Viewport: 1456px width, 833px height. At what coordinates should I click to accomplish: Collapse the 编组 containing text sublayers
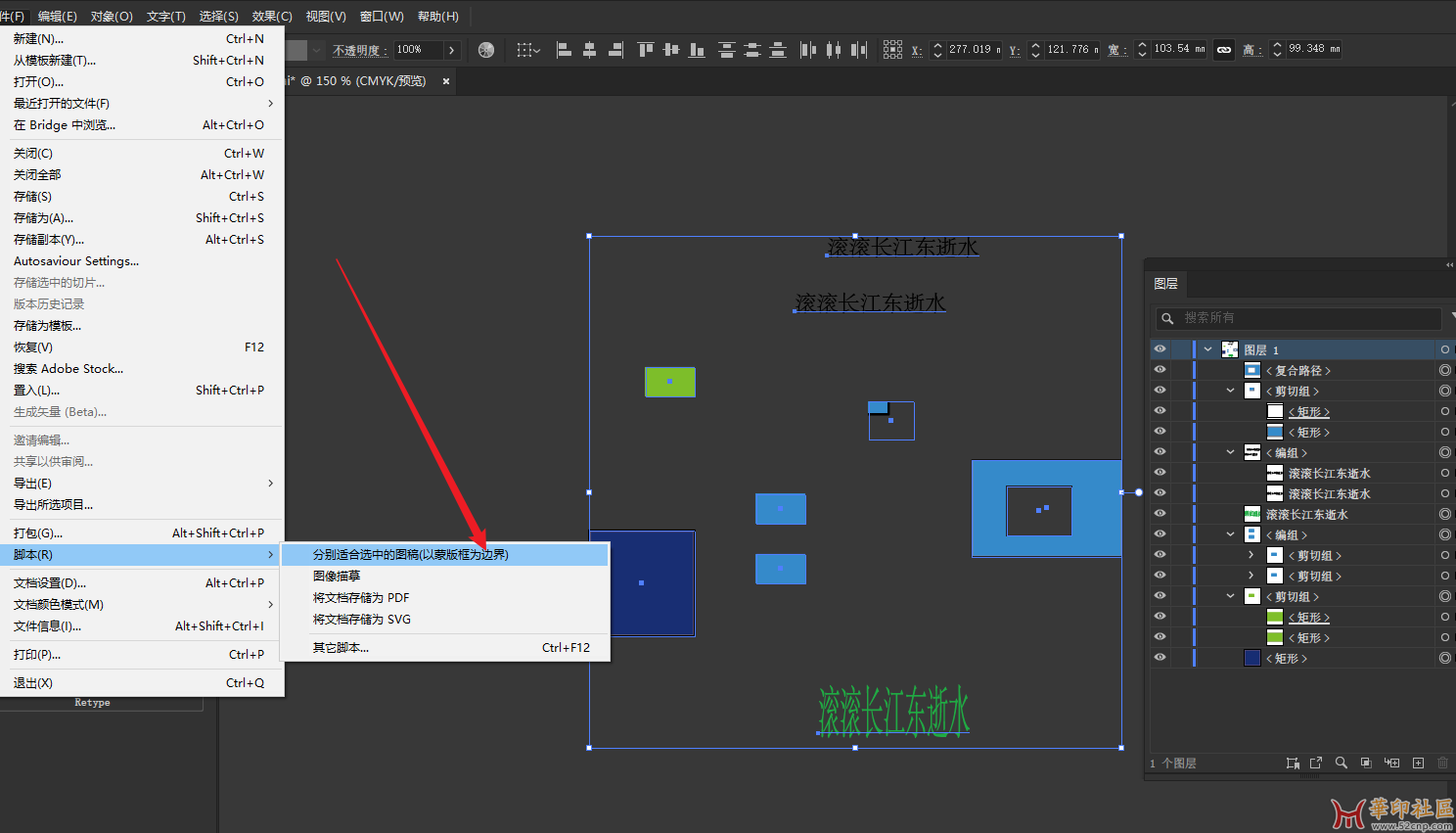coord(1231,452)
